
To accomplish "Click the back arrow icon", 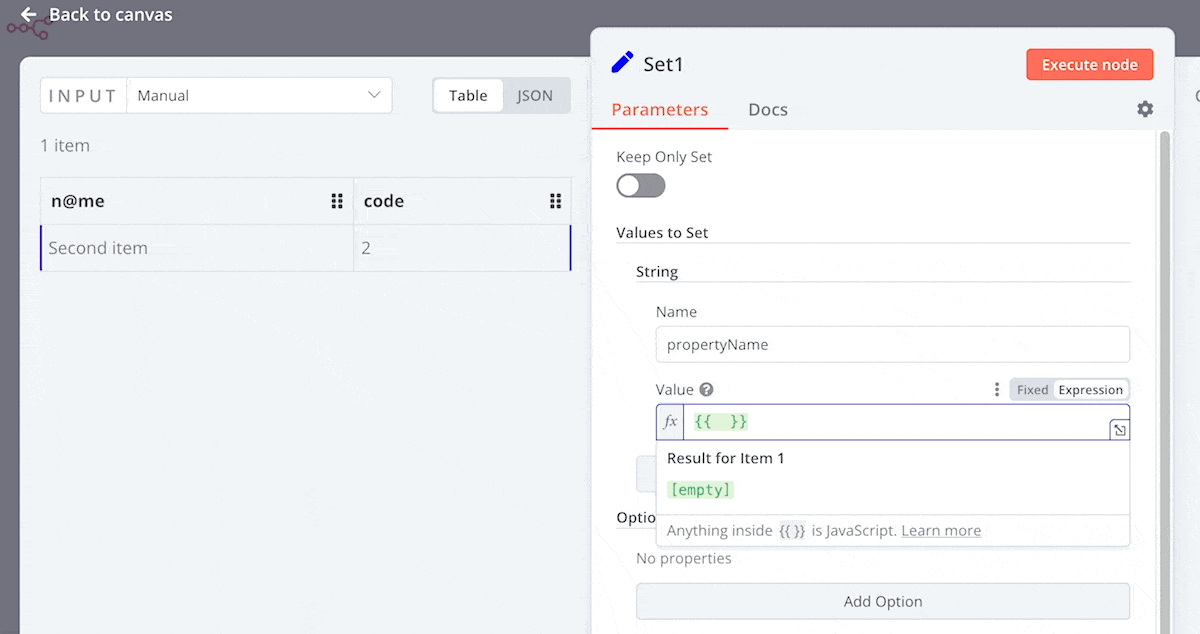I will click(28, 15).
